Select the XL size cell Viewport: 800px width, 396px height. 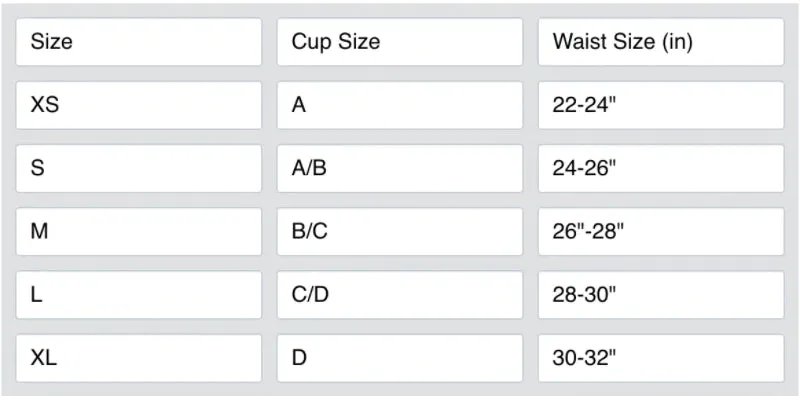click(138, 358)
